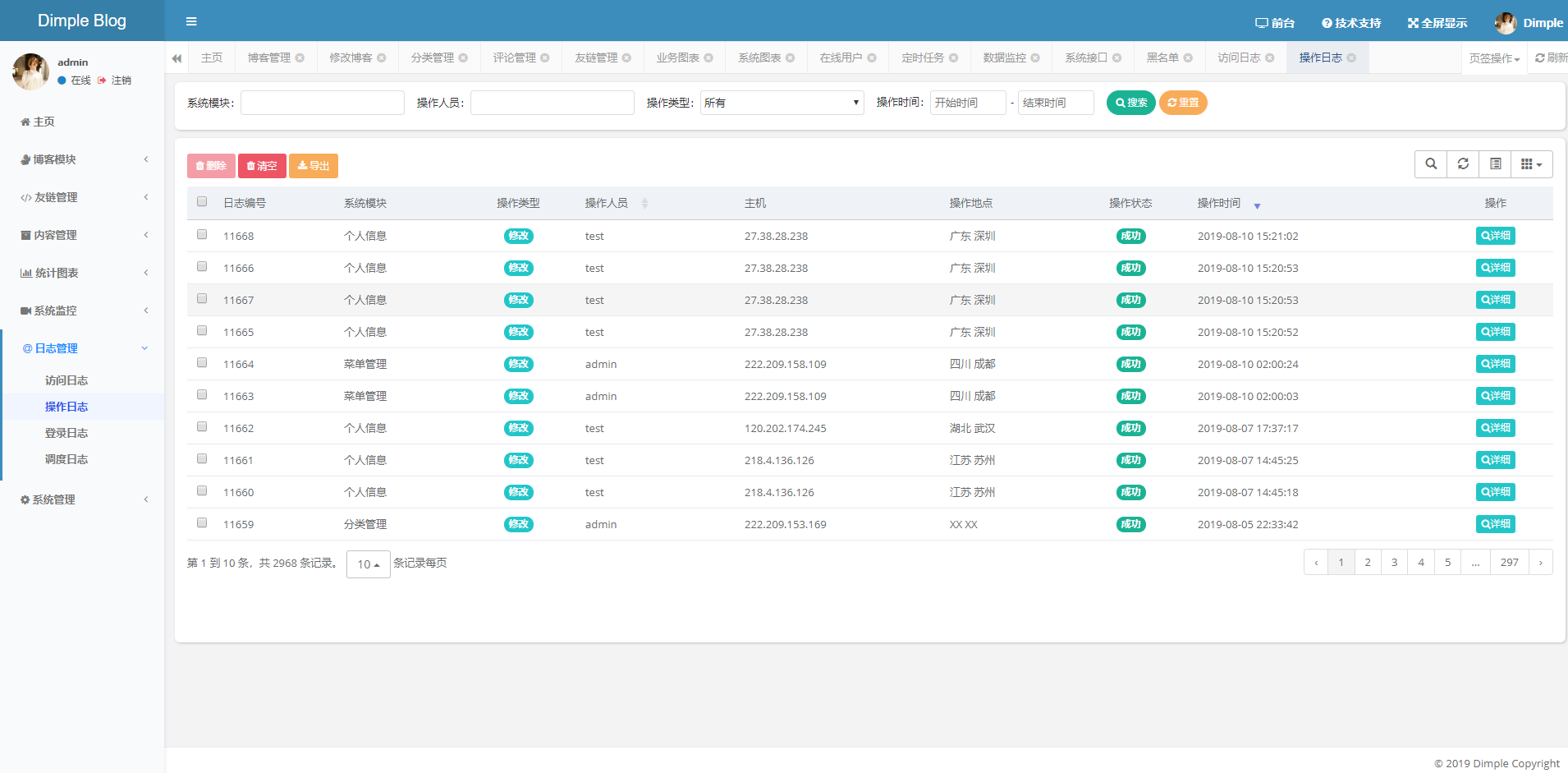This screenshot has height=773, width=1568.
Task: Open the 操作类型 dropdown showing 所有
Action: (x=782, y=103)
